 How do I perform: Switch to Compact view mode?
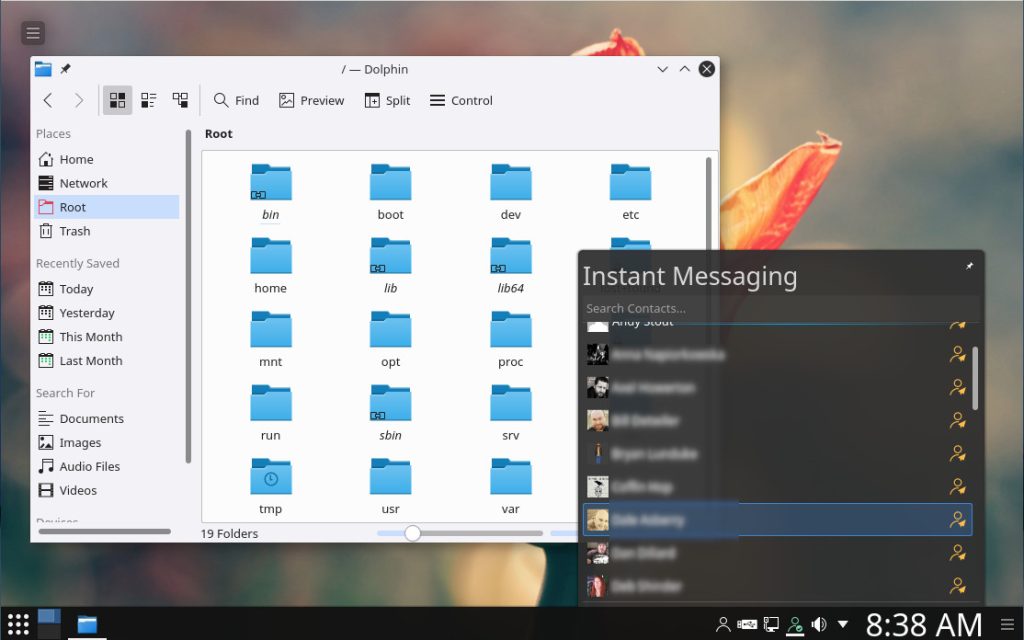click(148, 100)
